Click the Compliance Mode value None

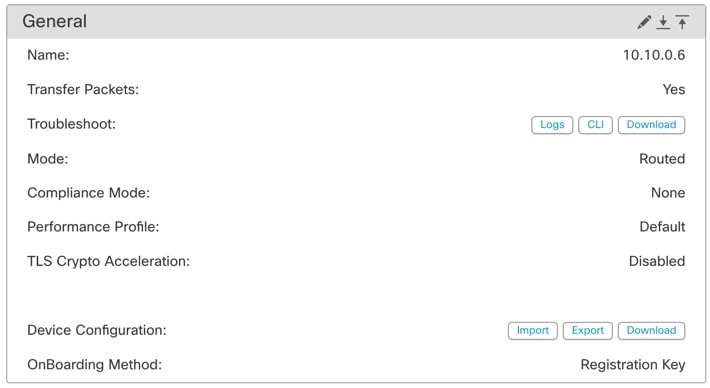pyautogui.click(x=668, y=193)
